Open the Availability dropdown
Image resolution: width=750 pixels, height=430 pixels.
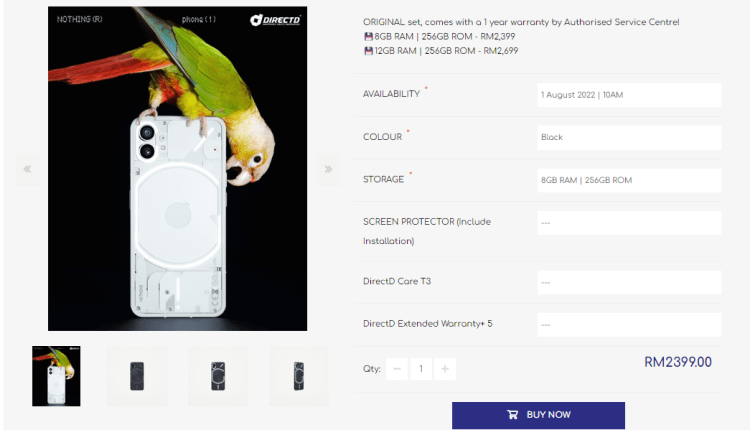[x=629, y=95]
